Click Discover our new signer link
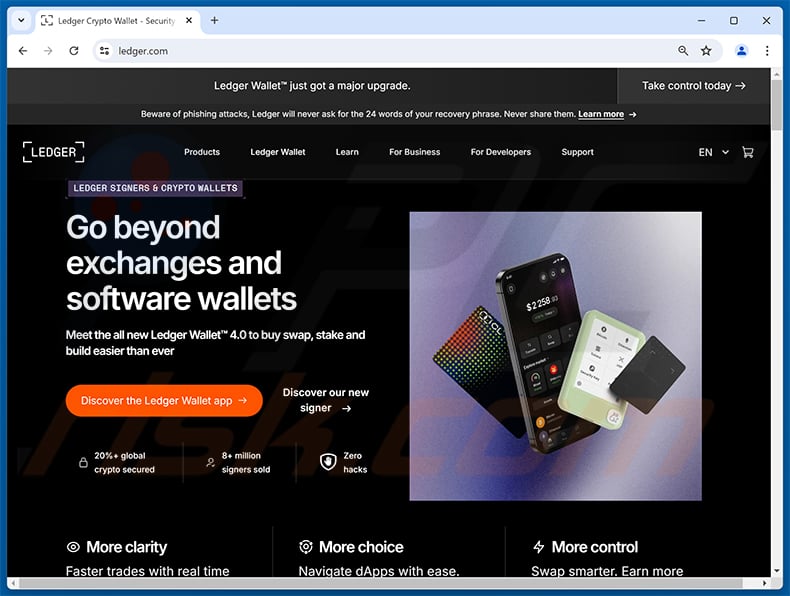Screen dimensions: 790x596 (x=325, y=401)
